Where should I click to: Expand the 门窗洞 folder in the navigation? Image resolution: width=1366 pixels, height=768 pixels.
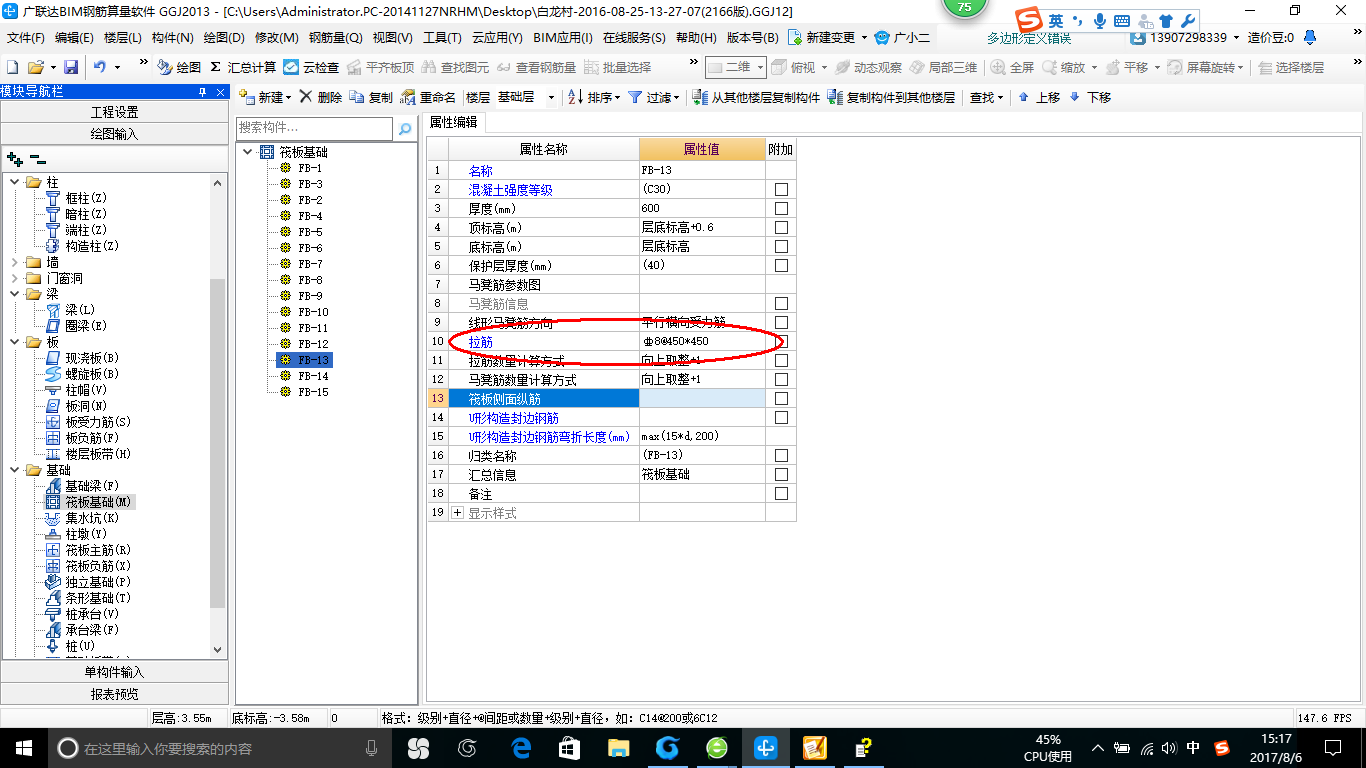14,278
